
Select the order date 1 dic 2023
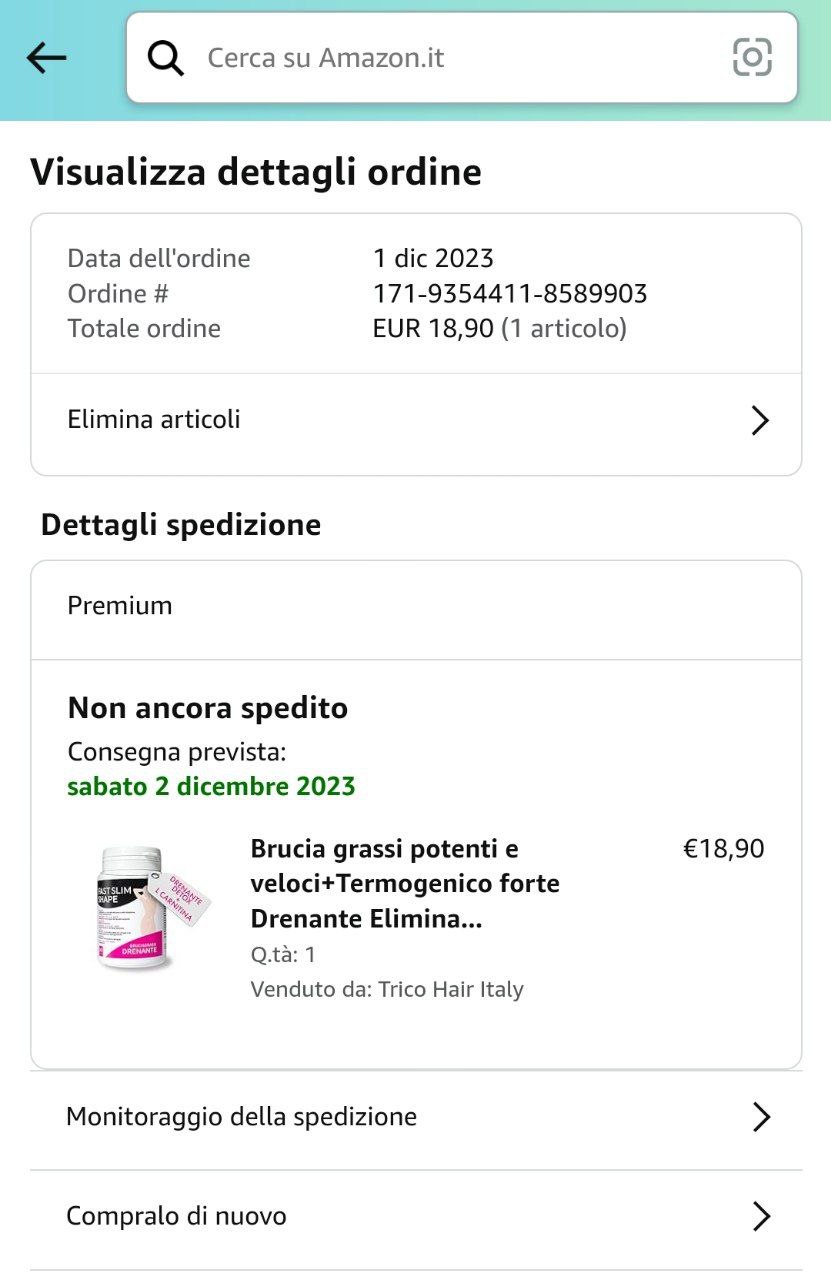pos(433,259)
